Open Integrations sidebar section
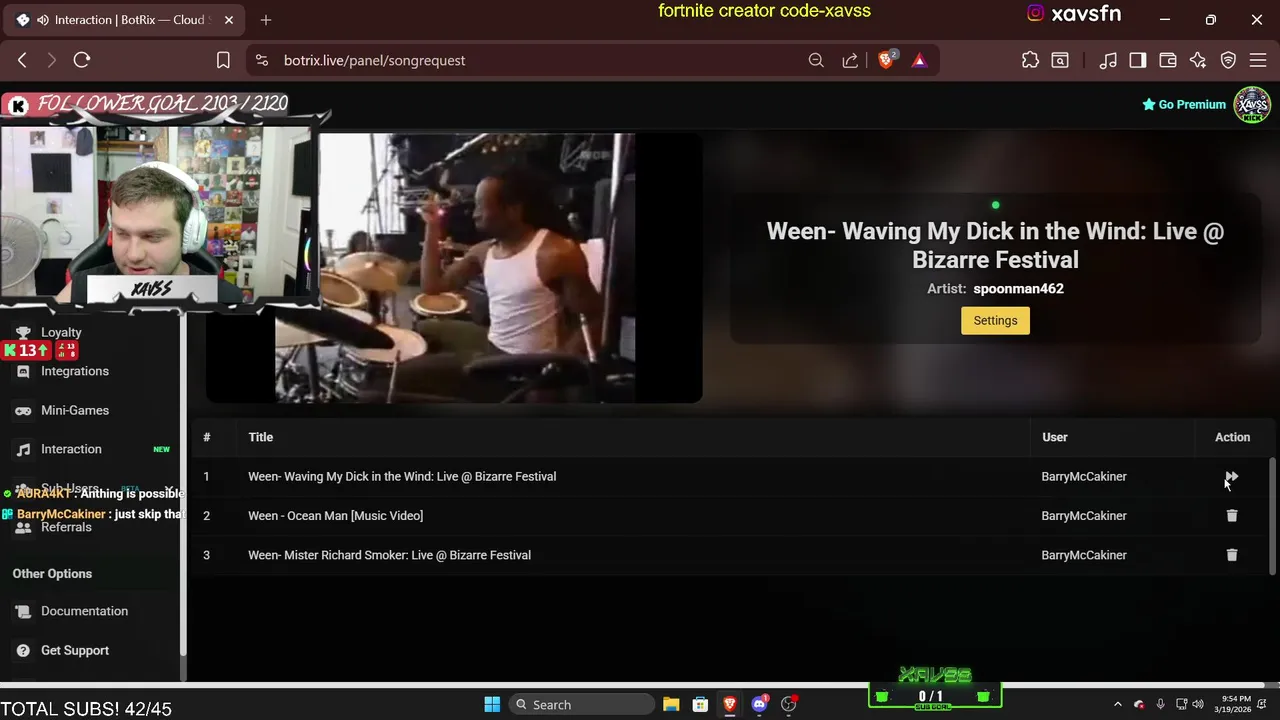1280x720 pixels. click(x=75, y=371)
